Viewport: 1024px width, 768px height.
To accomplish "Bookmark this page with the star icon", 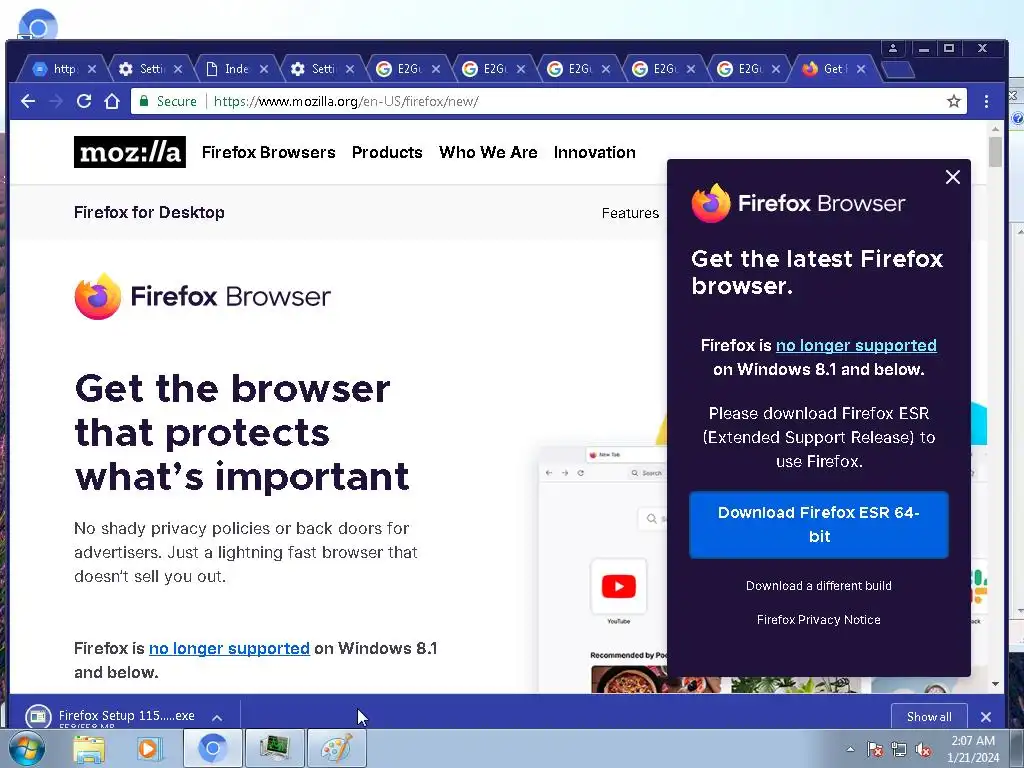I will pyautogui.click(x=953, y=101).
